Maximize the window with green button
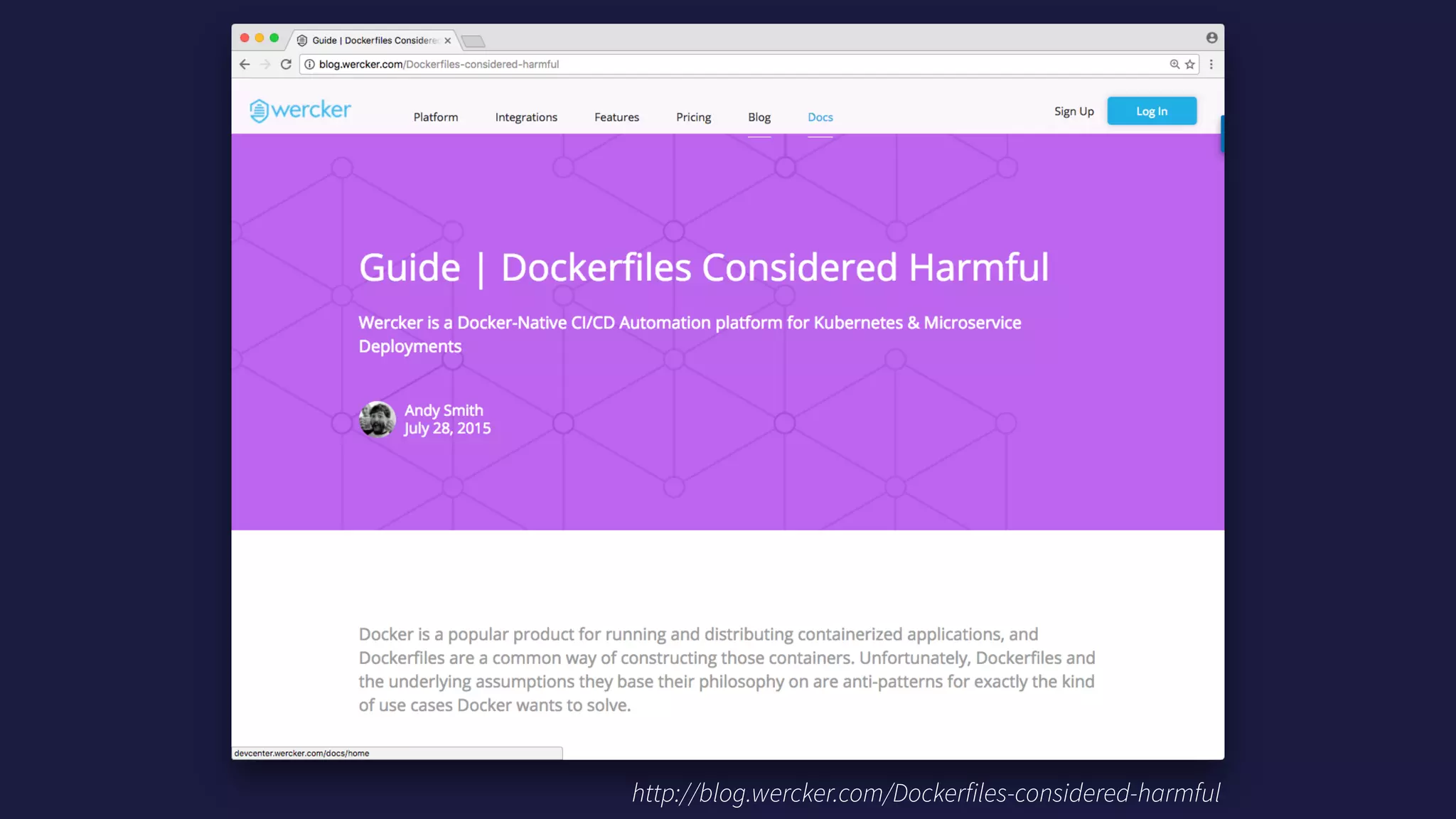This screenshot has width=1456, height=819. 274,38
